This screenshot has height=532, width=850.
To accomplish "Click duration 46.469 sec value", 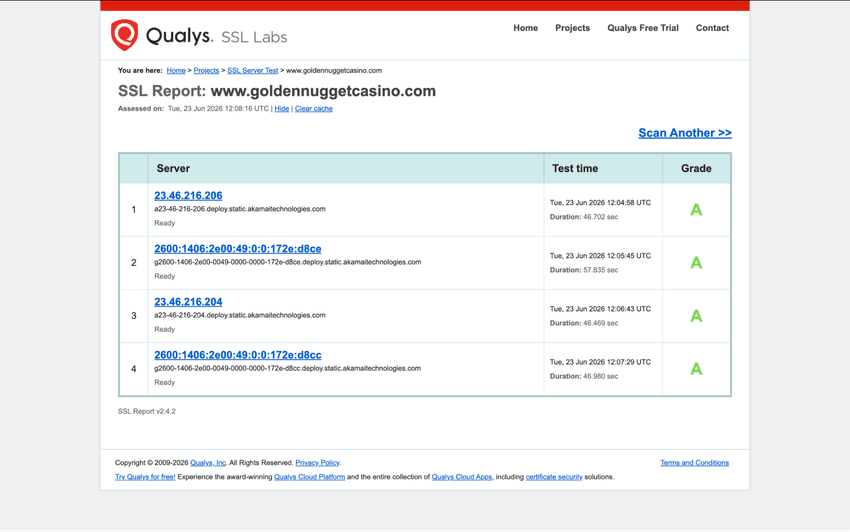I will pos(601,323).
